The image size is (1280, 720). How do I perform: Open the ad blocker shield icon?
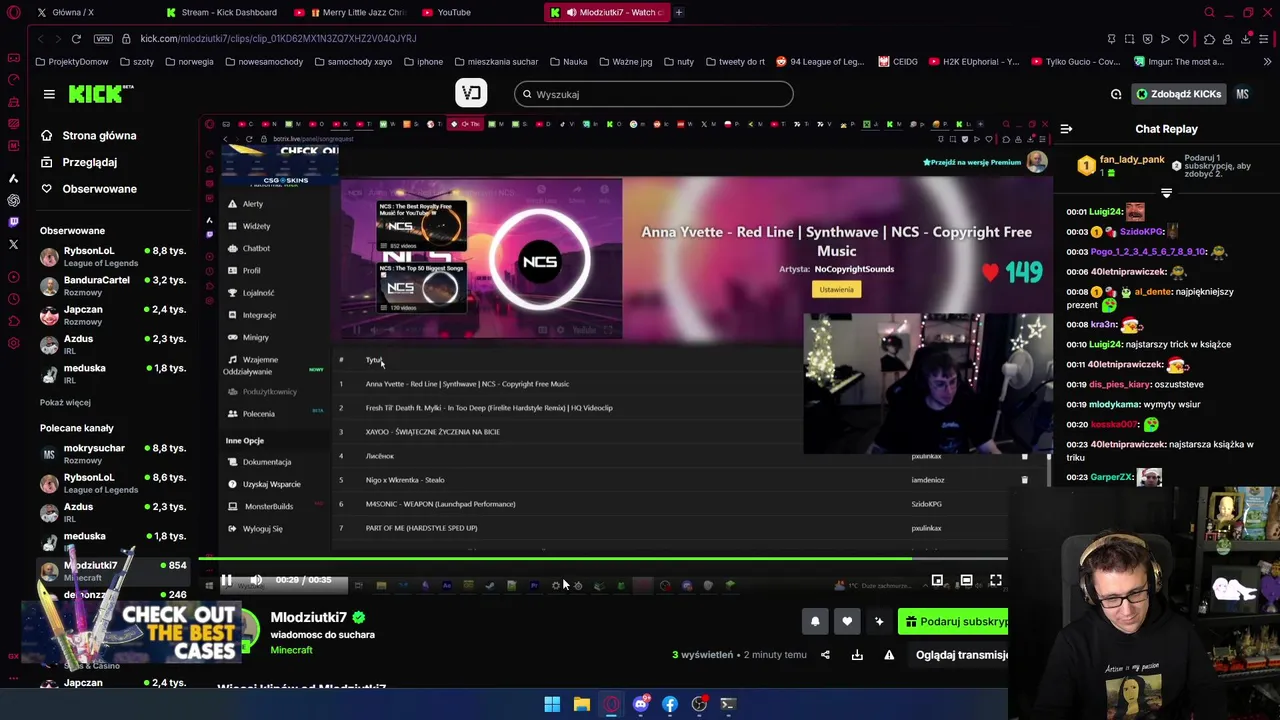[x=1147, y=39]
